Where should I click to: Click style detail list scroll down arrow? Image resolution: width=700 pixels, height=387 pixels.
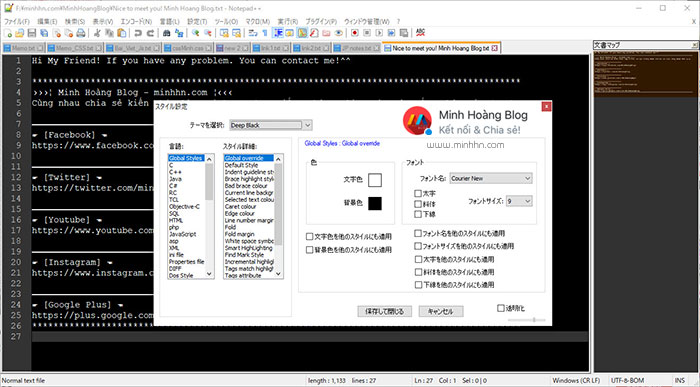[x=279, y=274]
